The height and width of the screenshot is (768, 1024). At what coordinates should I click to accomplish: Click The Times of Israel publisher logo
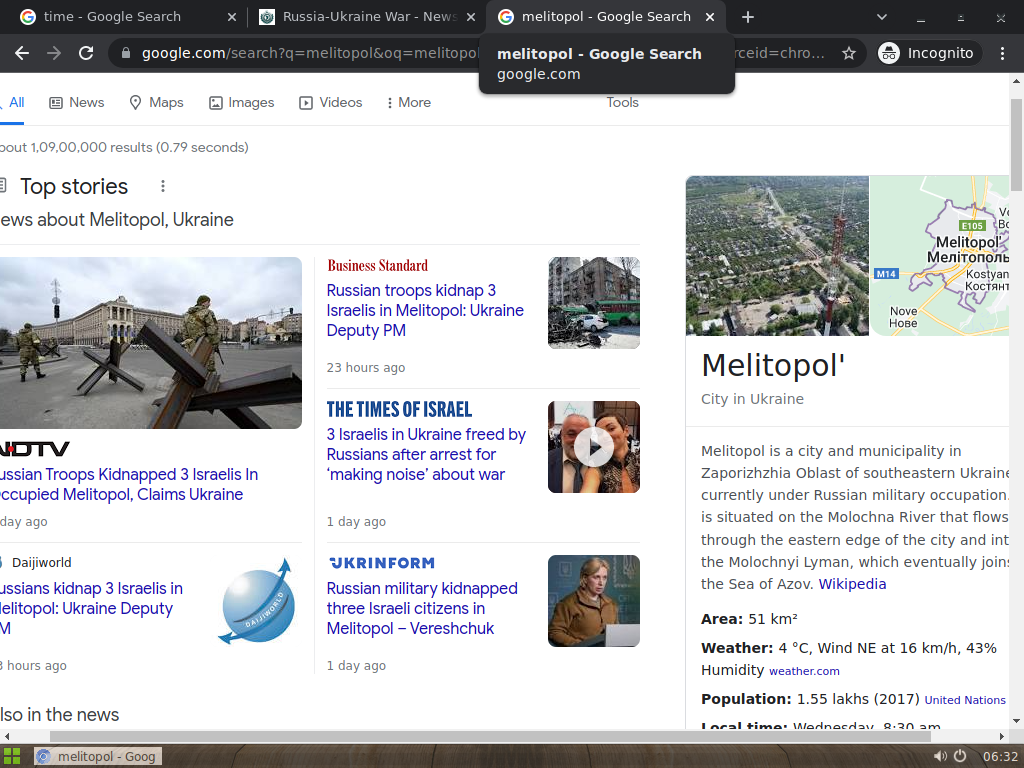(x=399, y=409)
